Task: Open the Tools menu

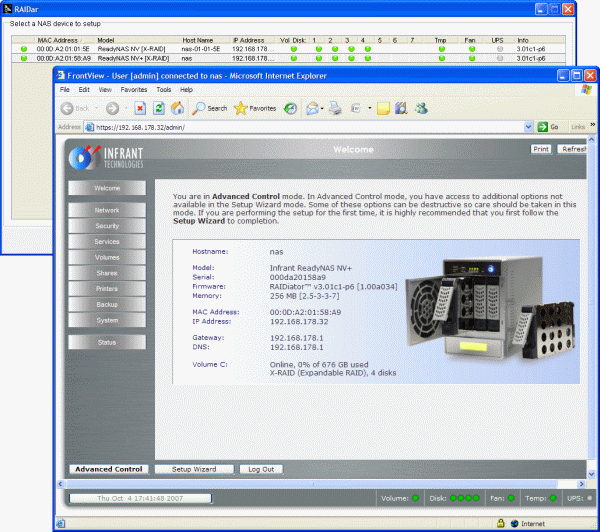Action: click(164, 90)
